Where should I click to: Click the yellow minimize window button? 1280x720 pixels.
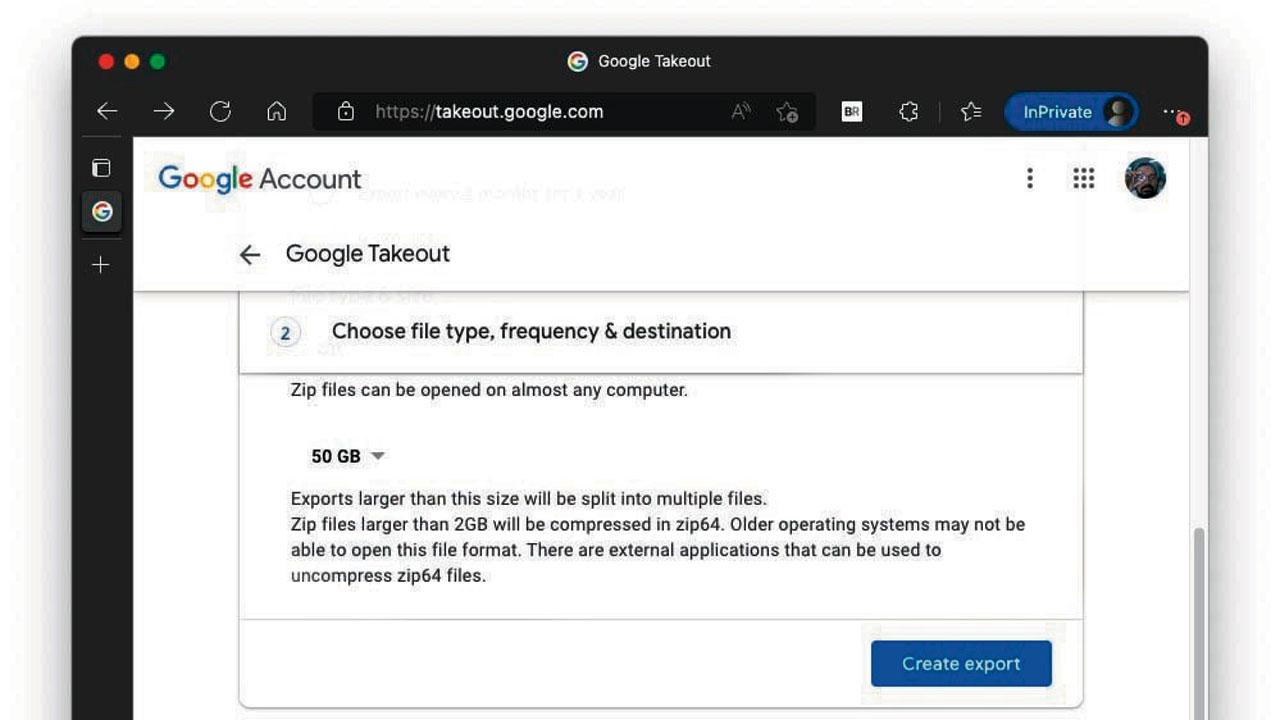coord(132,62)
